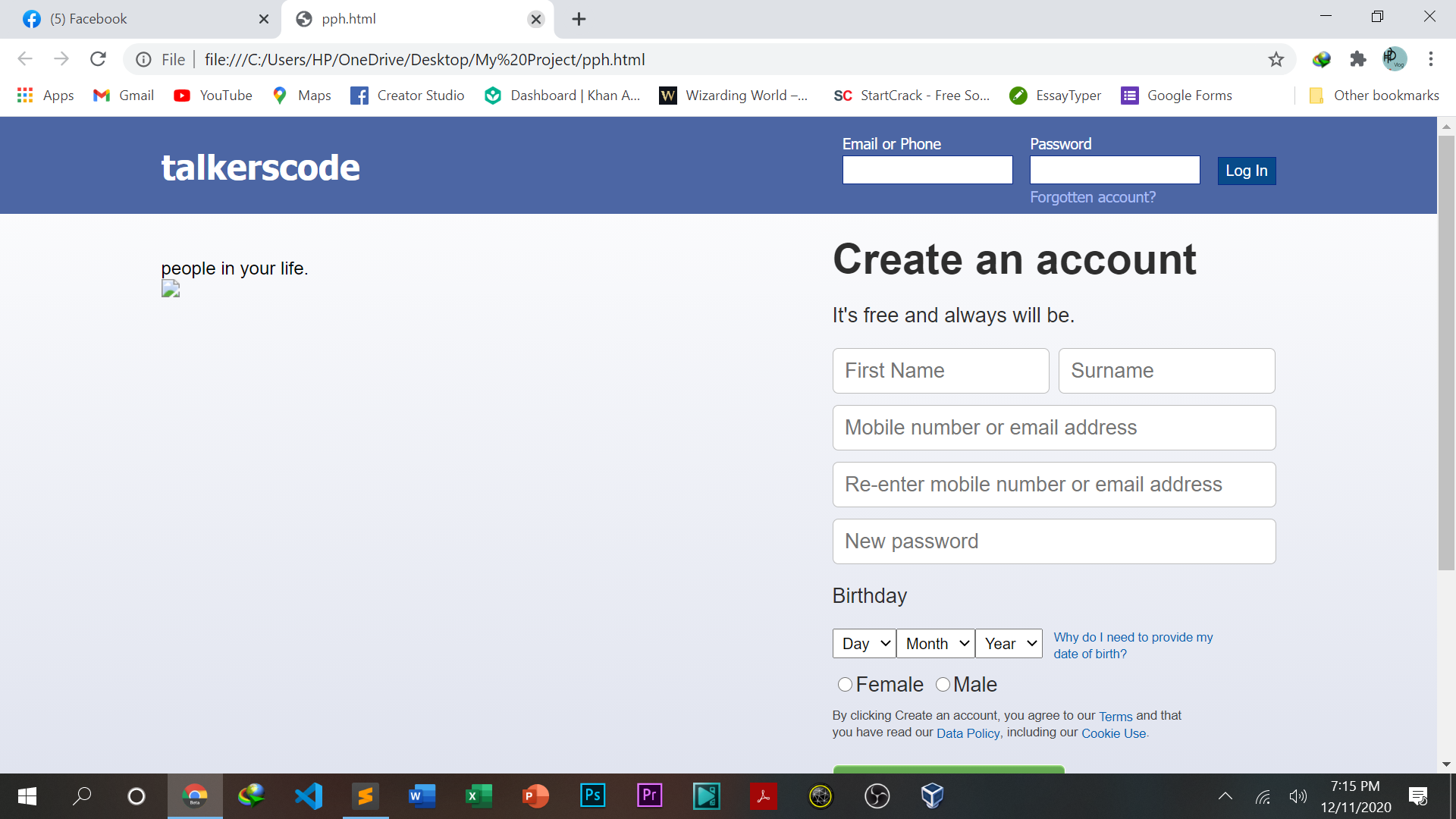Open the YouTube bookmark

213,96
